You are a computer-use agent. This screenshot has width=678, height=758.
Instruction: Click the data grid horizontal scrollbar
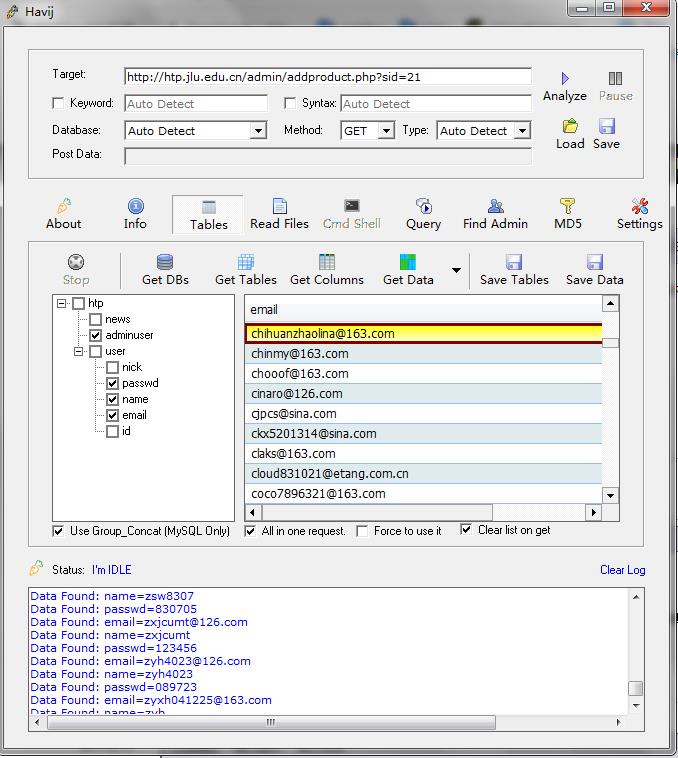click(x=377, y=512)
